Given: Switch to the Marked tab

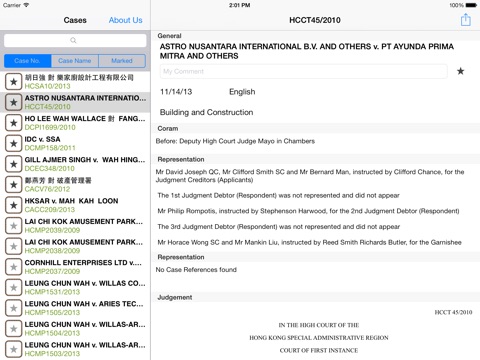Looking at the screenshot, I should (122, 61).
